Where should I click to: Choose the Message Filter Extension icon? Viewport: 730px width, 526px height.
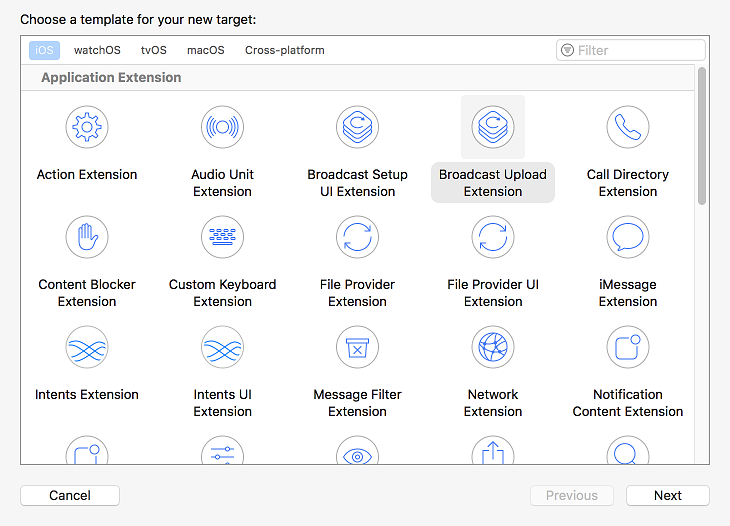tap(357, 347)
